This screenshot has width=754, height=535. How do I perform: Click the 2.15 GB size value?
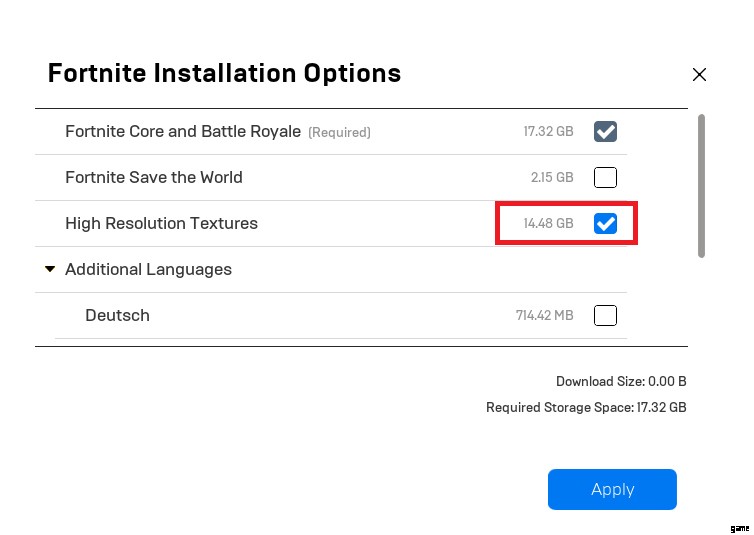click(552, 178)
